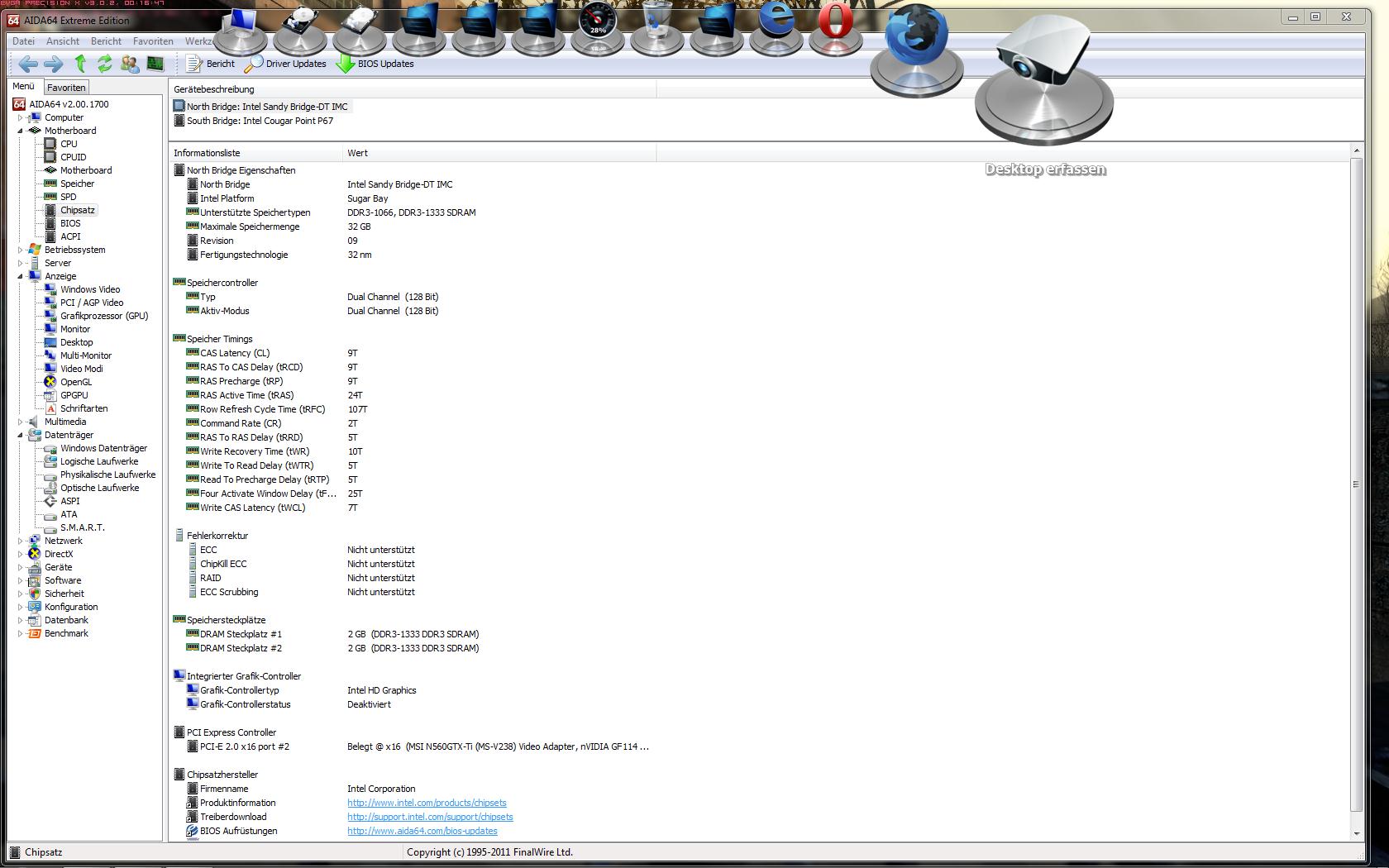
Task: Select the DRAM Steckplatz #1 row
Action: point(241,634)
